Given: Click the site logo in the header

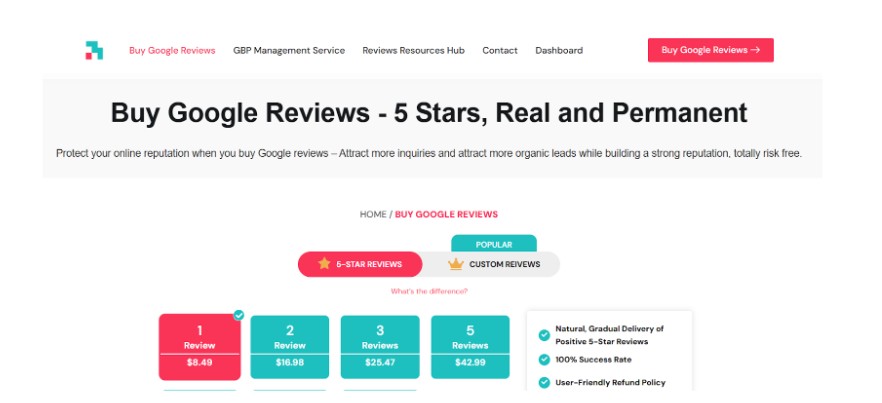Looking at the screenshot, I should point(94,50).
